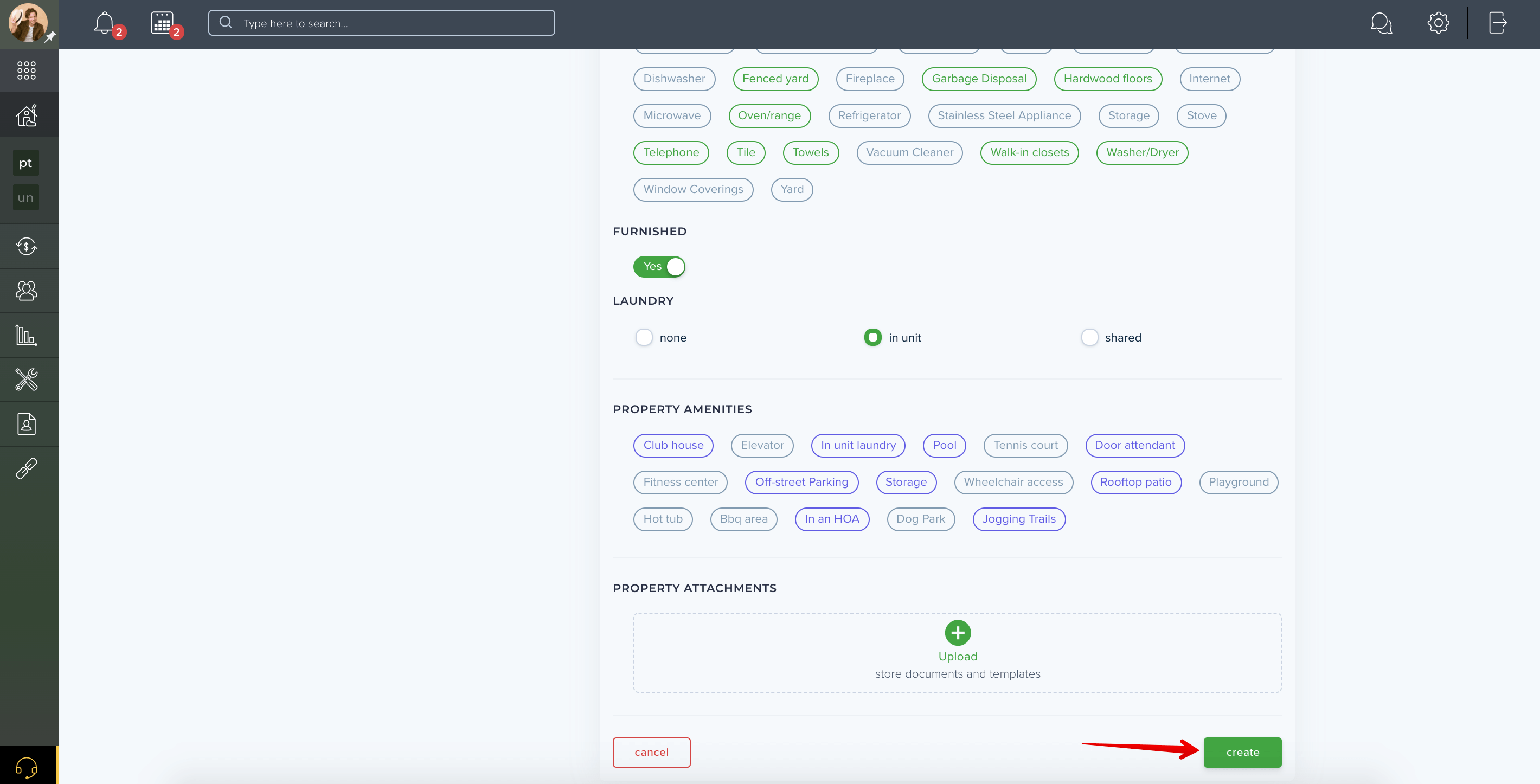Open the settings gear icon
This screenshot has height=784, width=1540.
1438,23
